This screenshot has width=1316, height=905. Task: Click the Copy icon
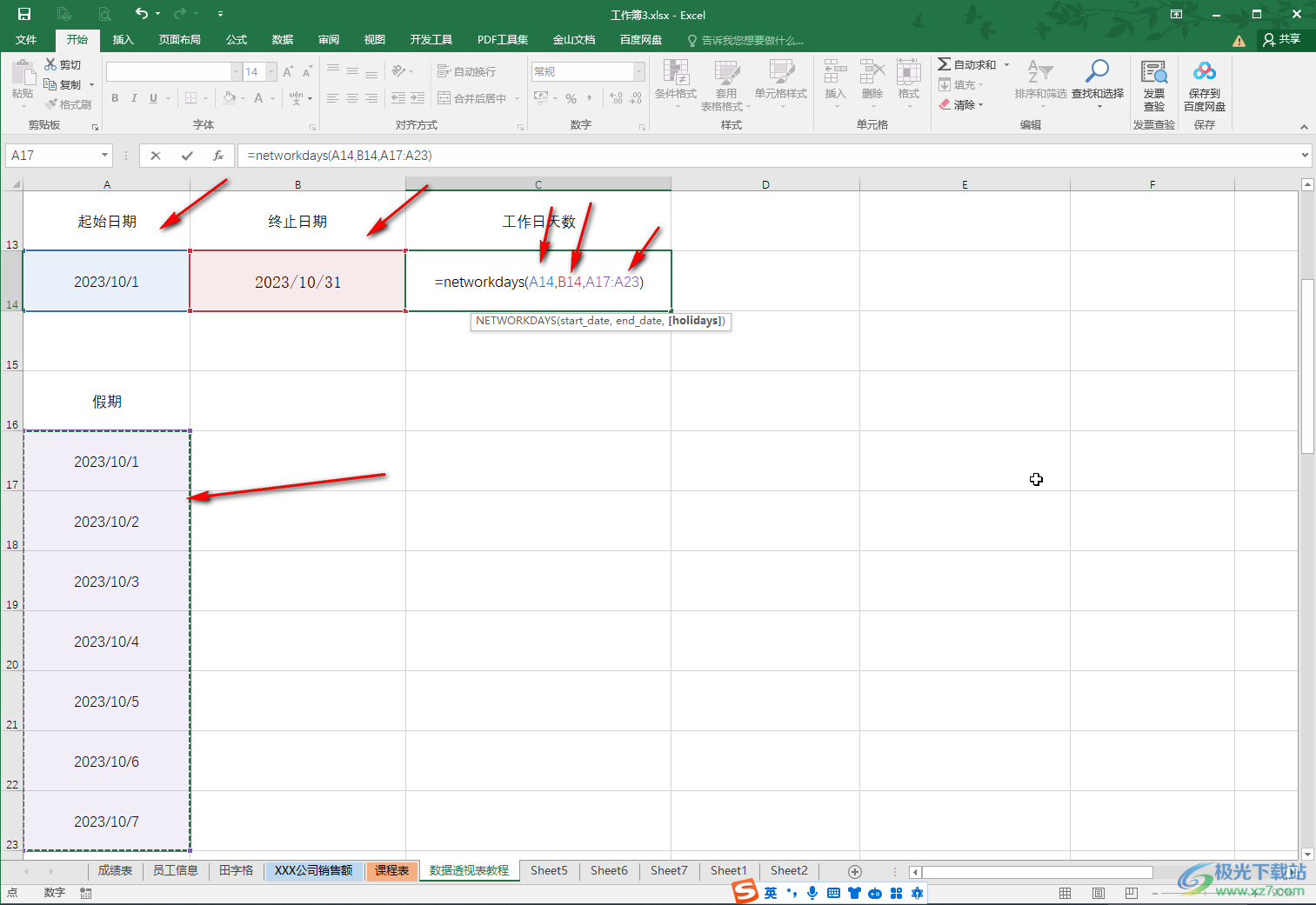tap(50, 84)
